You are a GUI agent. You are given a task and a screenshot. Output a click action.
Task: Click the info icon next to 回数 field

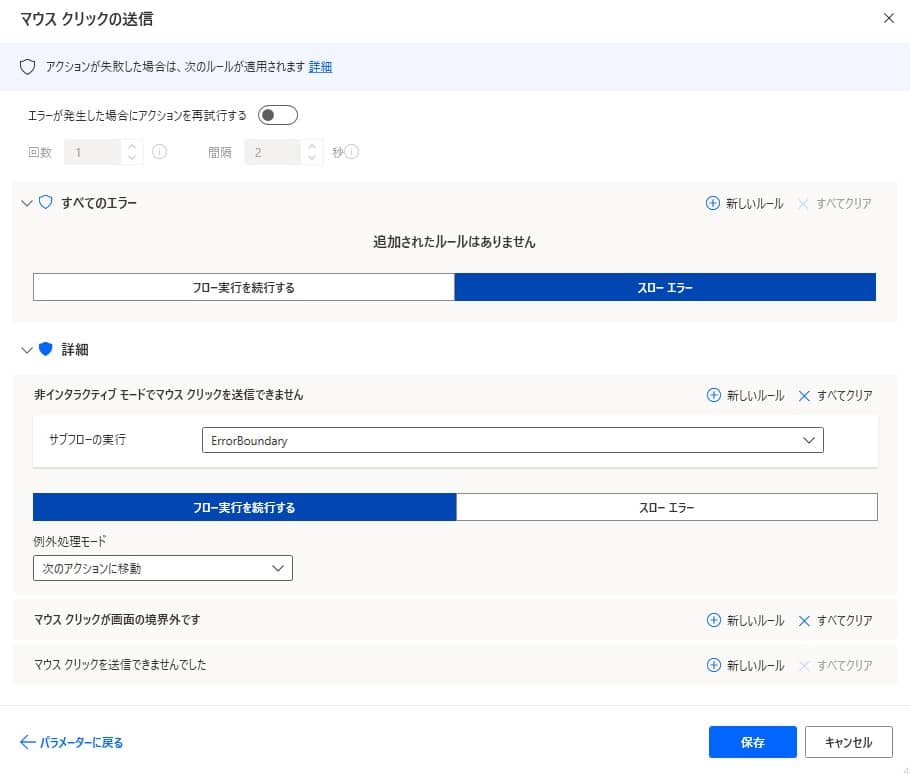tap(159, 153)
